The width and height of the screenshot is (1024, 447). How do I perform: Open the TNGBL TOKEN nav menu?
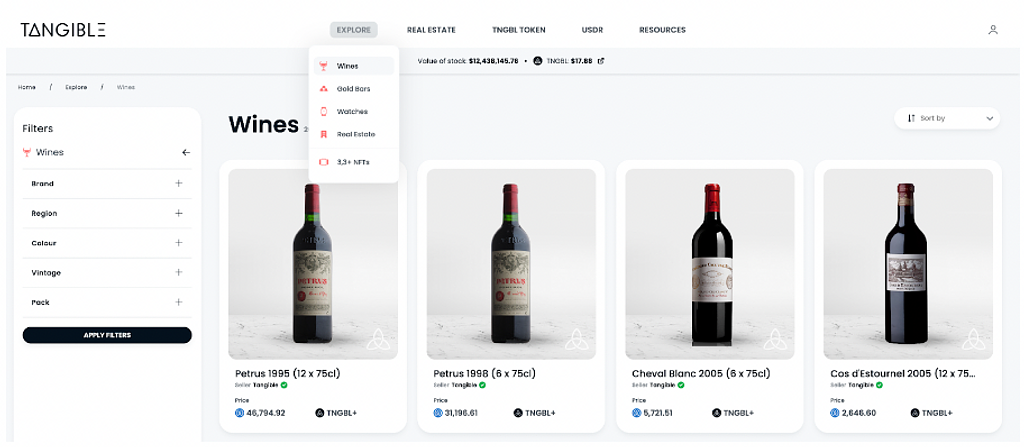[x=518, y=30]
